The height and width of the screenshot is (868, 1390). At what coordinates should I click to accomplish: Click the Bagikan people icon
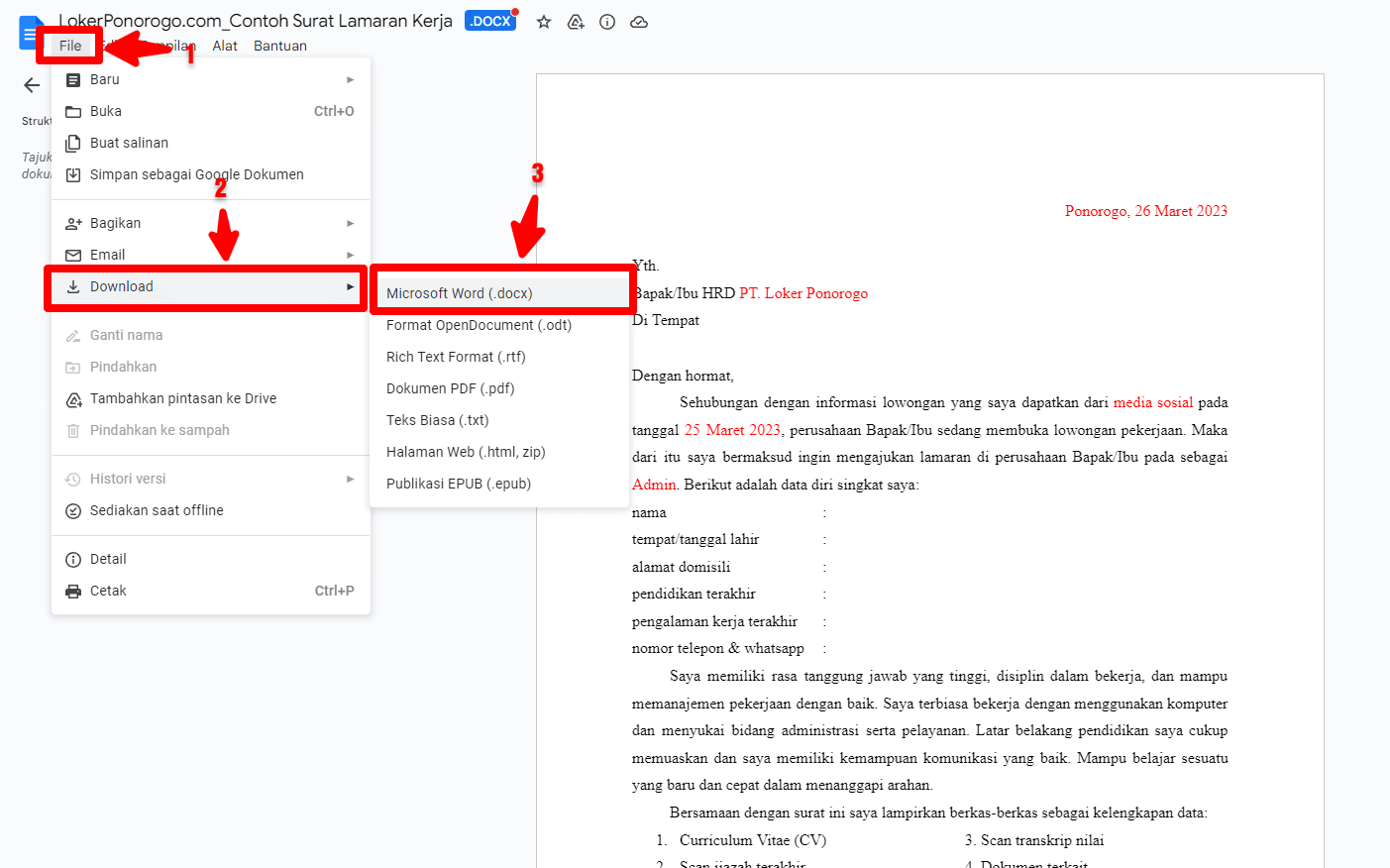73,223
